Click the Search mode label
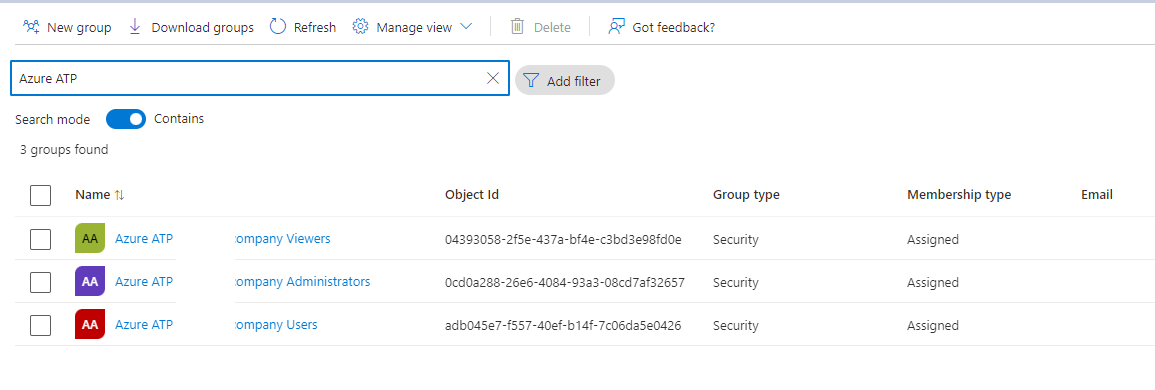 [52, 119]
